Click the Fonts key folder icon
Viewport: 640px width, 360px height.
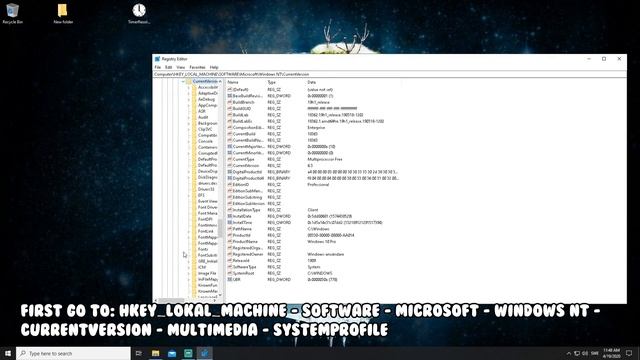point(194,249)
